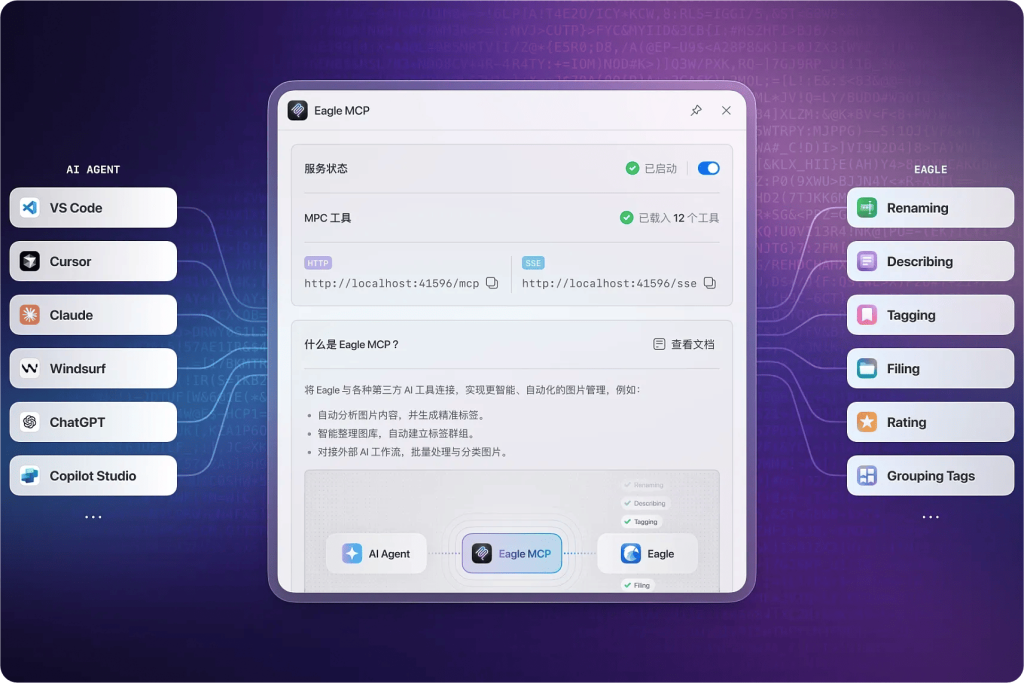
Task: Close the Eagle MCP window
Action: (x=726, y=110)
